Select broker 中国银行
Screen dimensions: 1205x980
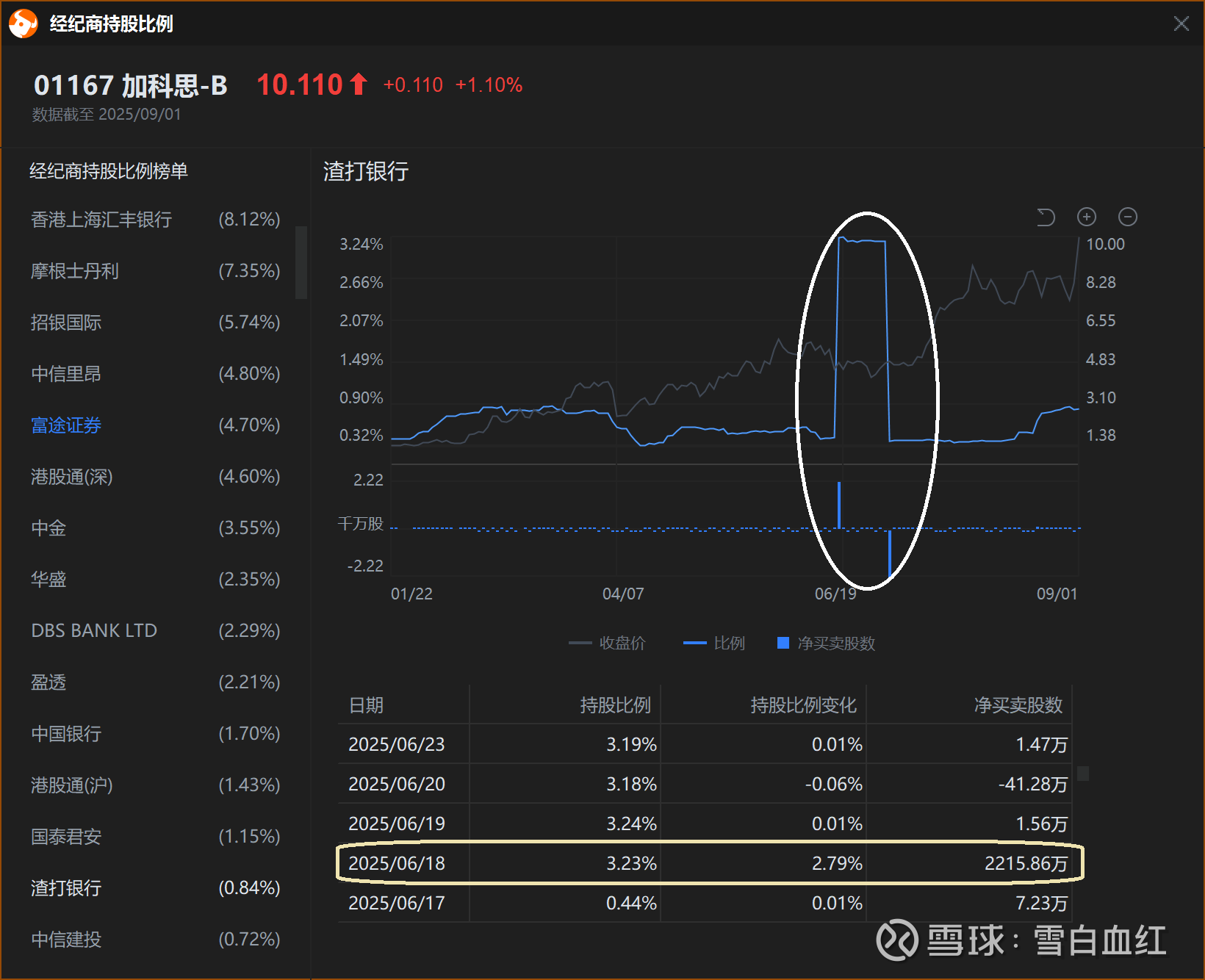click(155, 734)
